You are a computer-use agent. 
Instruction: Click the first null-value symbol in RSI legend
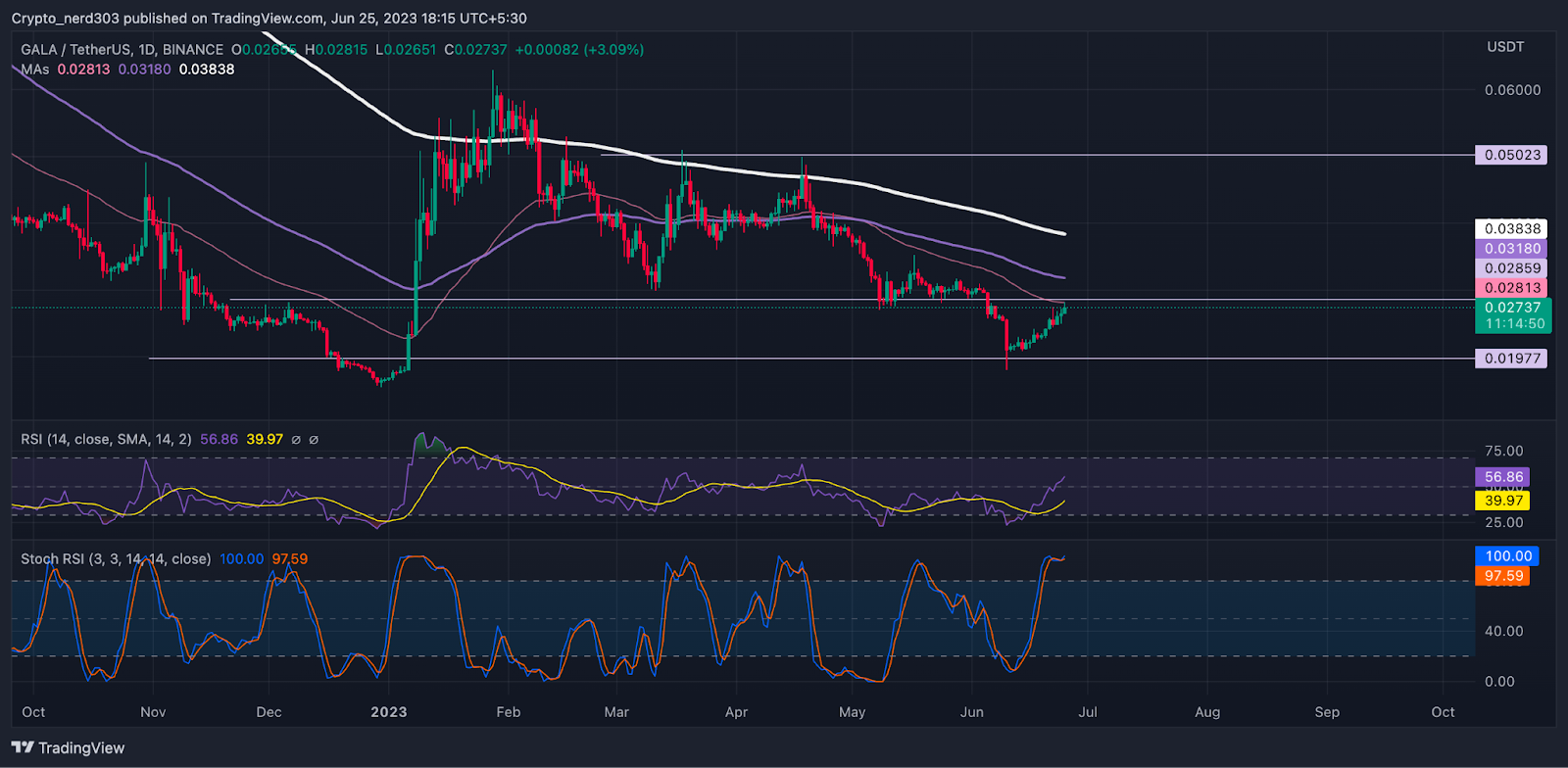[x=296, y=440]
